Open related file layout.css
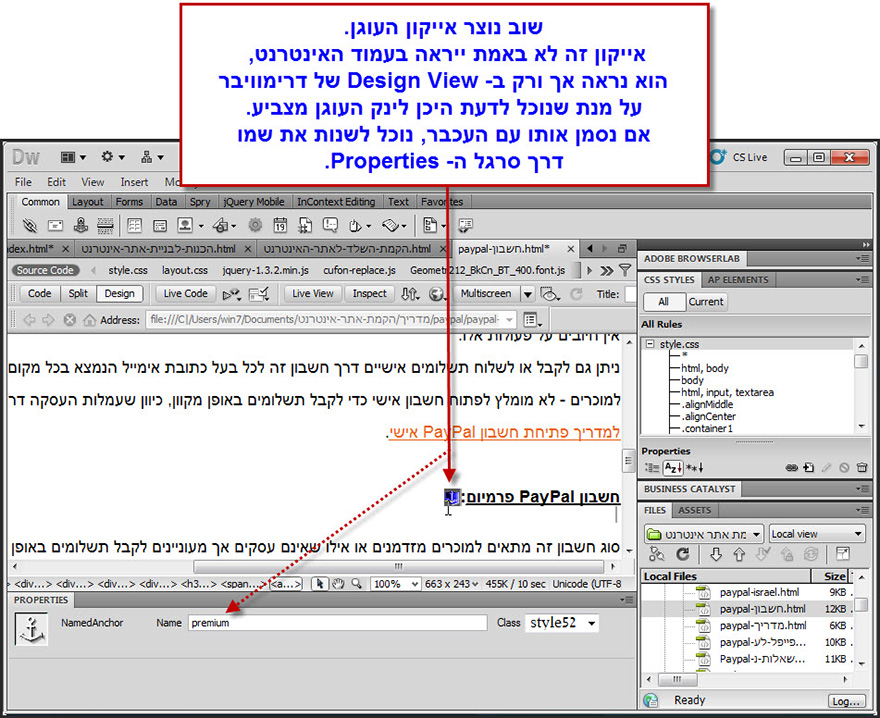The height and width of the screenshot is (718, 880). pos(185,270)
